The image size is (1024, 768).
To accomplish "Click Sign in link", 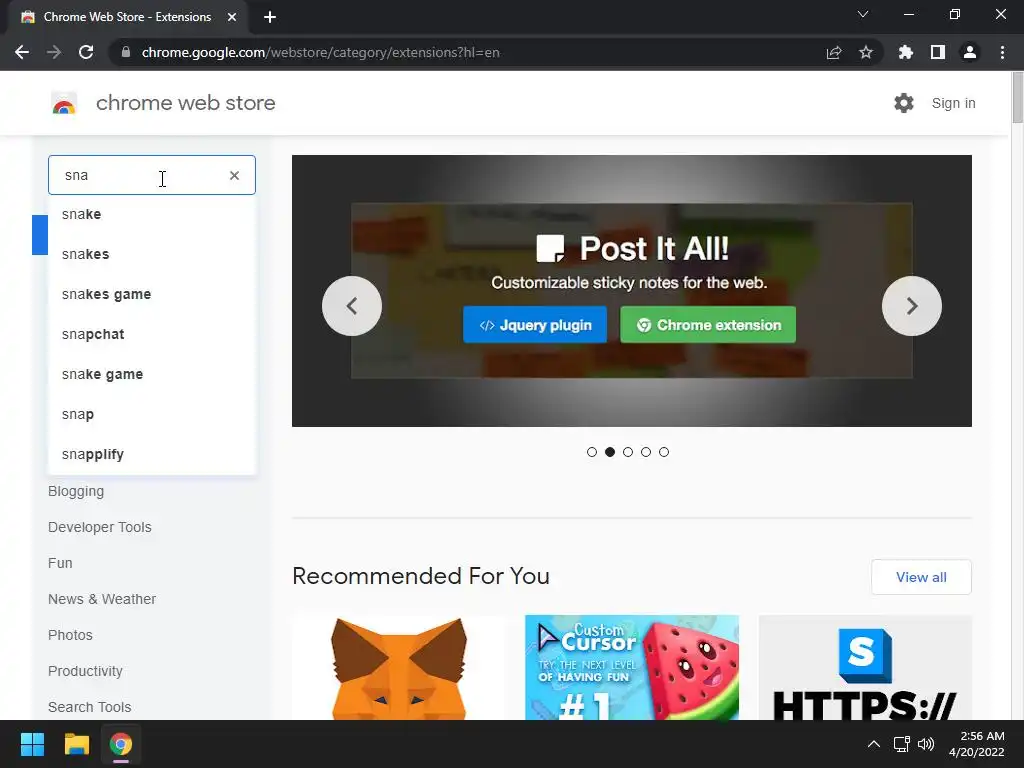I will coord(953,103).
